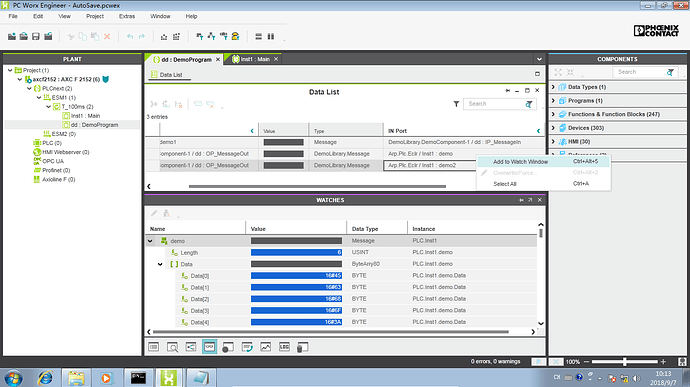The height and width of the screenshot is (387, 690).
Task: Click the LOG icon in bottom bar
Action: click(284, 347)
